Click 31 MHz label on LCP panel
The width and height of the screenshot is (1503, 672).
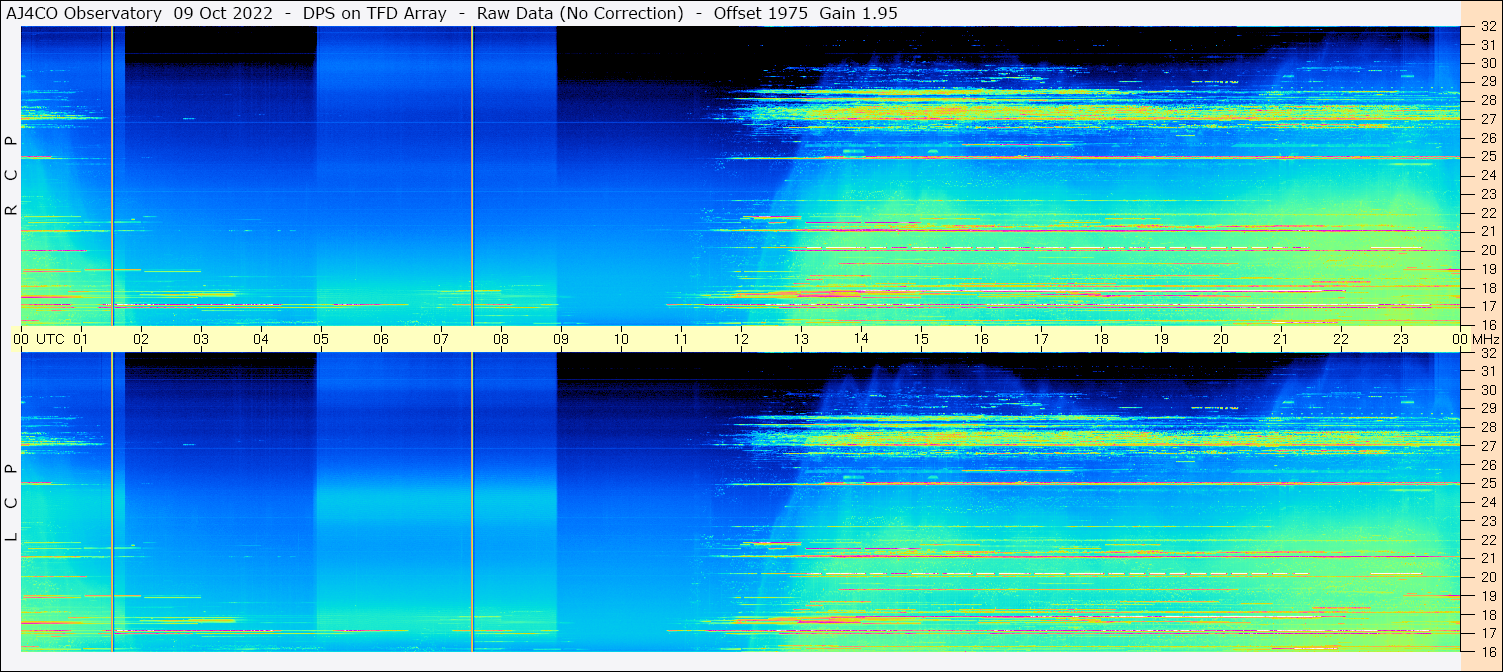[x=1488, y=371]
